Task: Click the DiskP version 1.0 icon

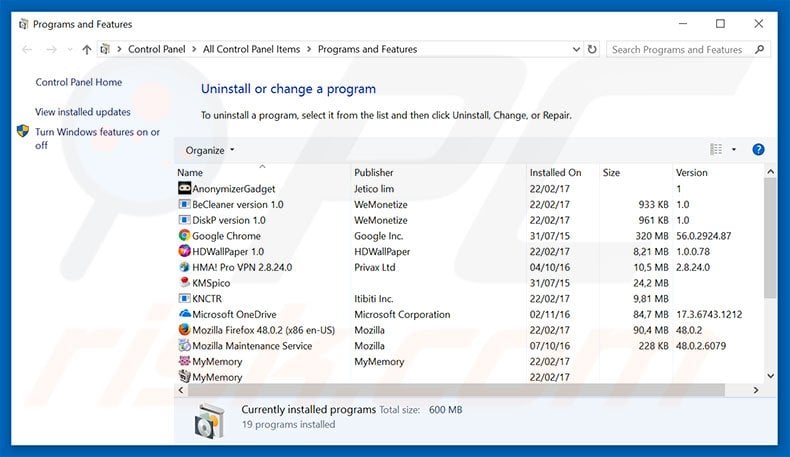Action: coord(184,220)
